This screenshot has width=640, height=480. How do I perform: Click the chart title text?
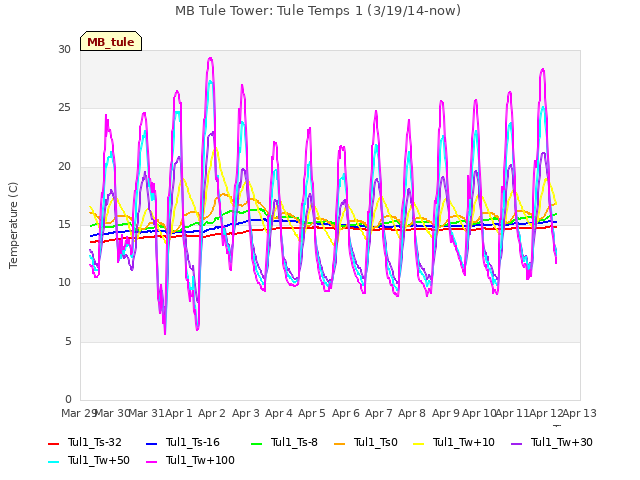coord(318,11)
